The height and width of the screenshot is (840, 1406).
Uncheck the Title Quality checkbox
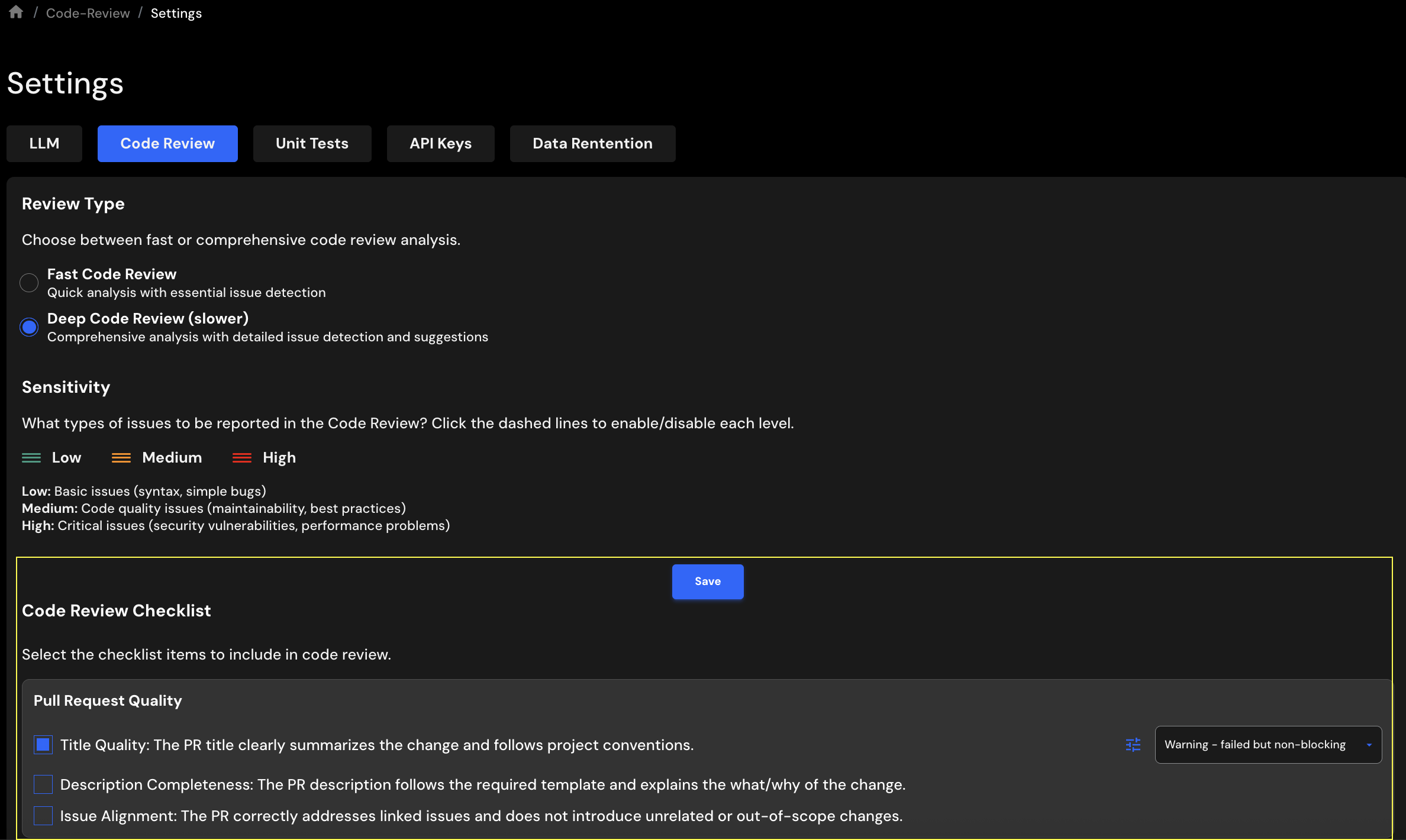[x=43, y=745]
